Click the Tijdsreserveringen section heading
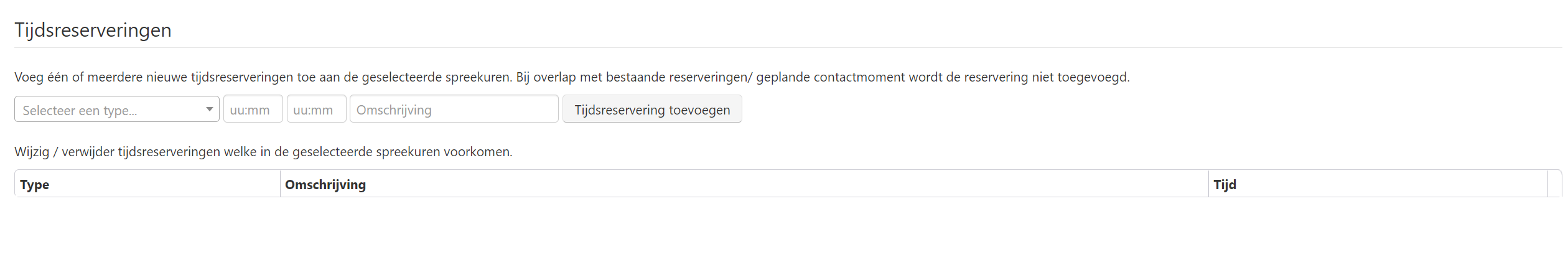The height and width of the screenshot is (257, 1568). tap(93, 30)
